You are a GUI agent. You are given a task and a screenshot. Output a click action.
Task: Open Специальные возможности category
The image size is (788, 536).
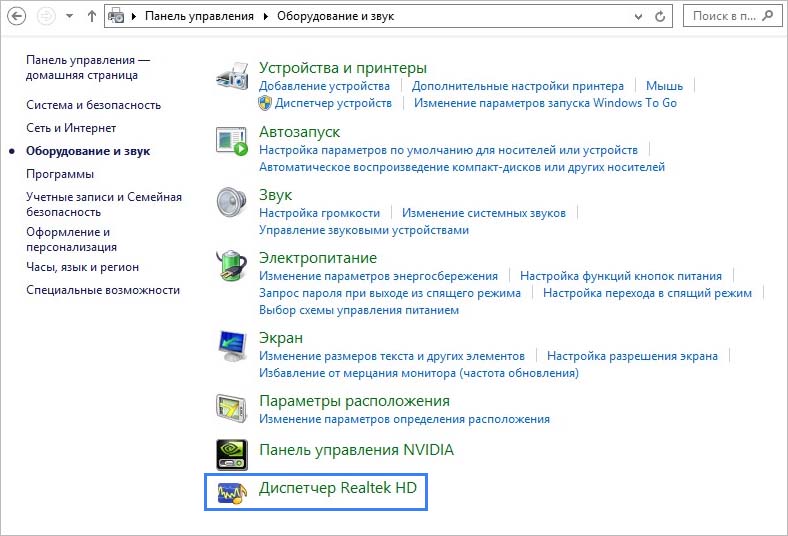(x=103, y=290)
